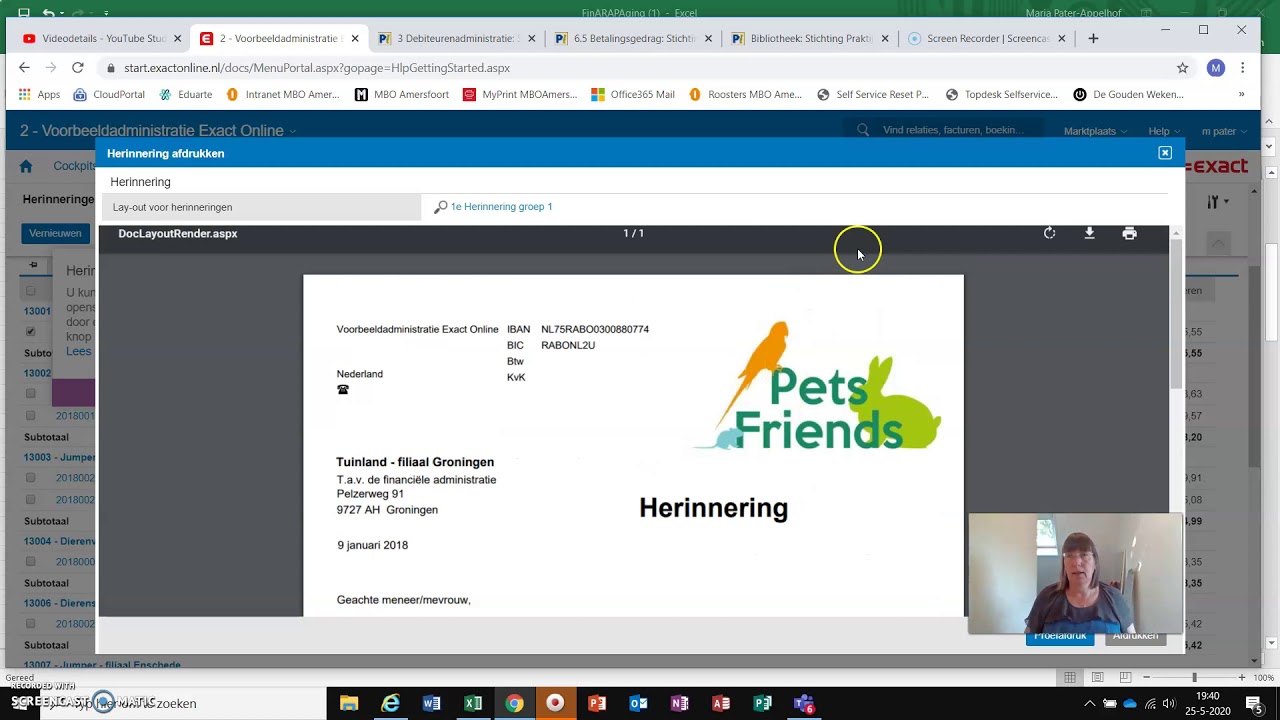
Task: Open the Cockpits menu item
Action: (74, 166)
